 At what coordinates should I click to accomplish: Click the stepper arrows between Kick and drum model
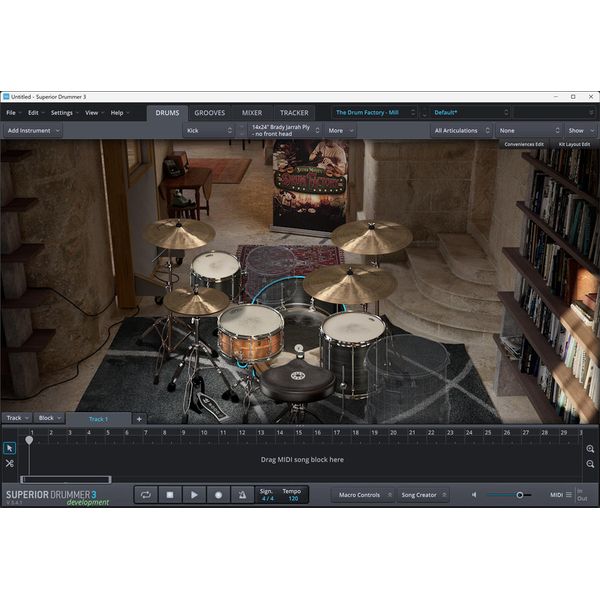241,130
